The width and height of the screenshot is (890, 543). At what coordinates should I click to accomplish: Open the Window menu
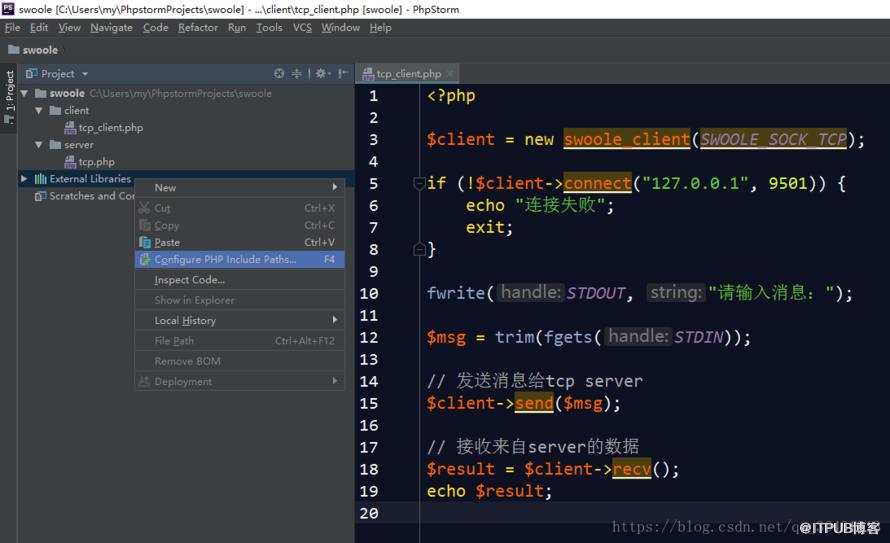tap(340, 28)
